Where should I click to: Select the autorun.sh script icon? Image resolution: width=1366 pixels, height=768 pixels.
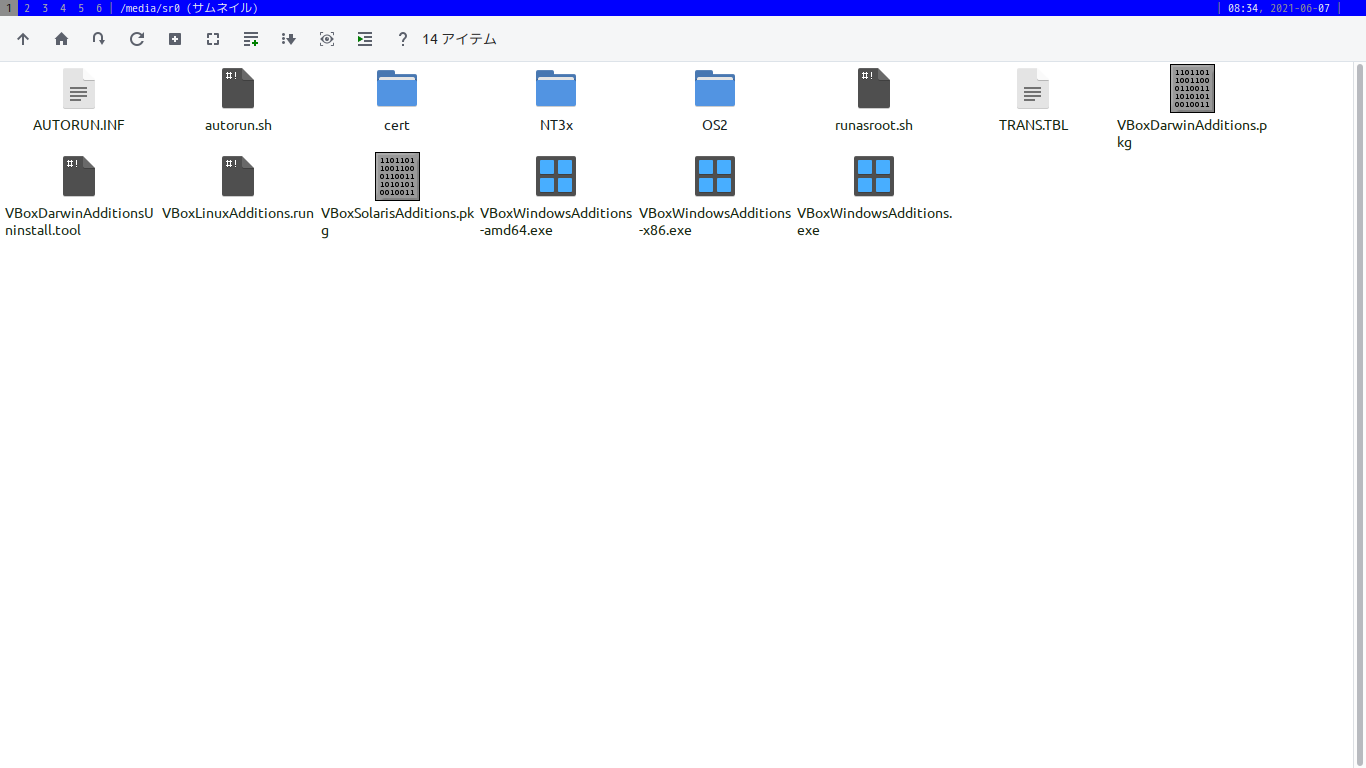point(238,89)
